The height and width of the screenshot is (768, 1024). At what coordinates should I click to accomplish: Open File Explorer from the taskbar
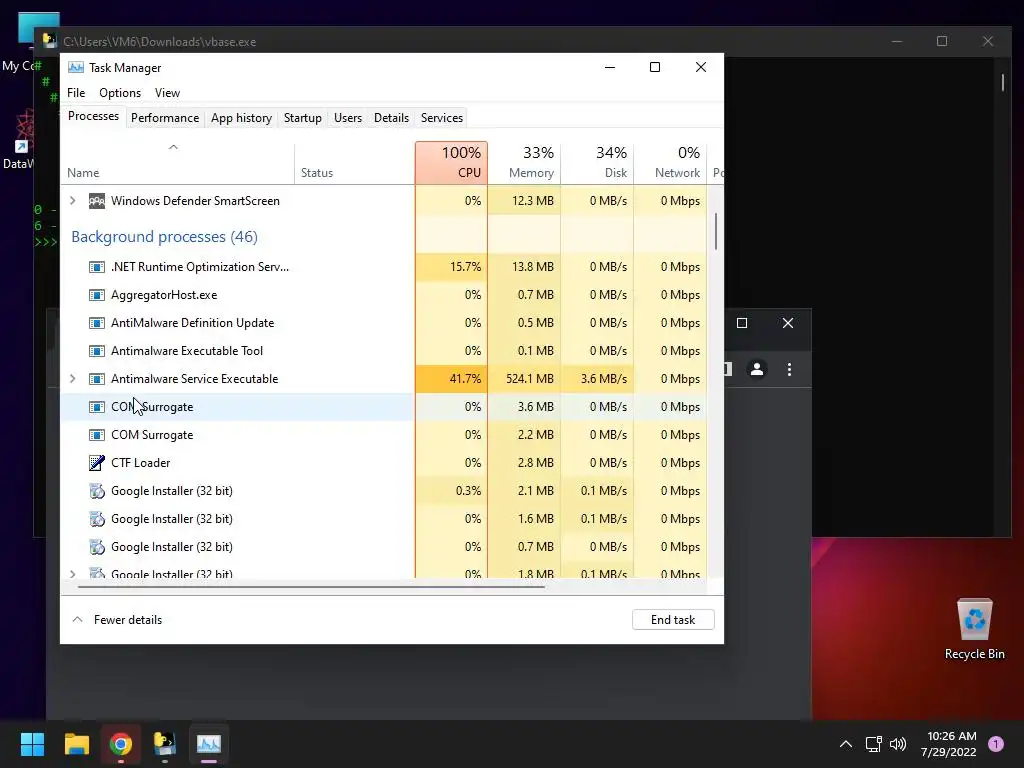(x=76, y=744)
